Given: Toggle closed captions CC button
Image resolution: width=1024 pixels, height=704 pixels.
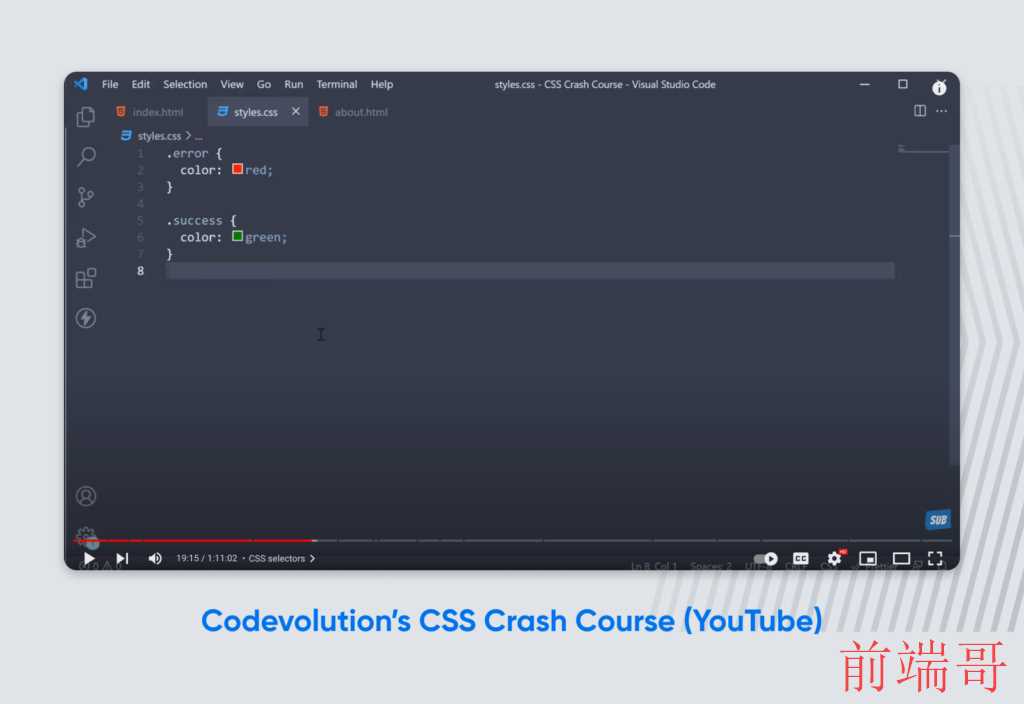Looking at the screenshot, I should [801, 558].
